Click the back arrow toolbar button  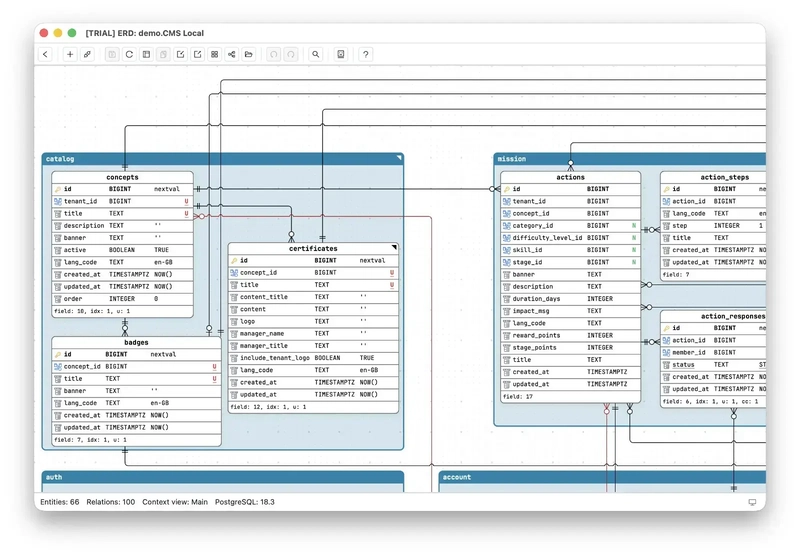coord(45,54)
